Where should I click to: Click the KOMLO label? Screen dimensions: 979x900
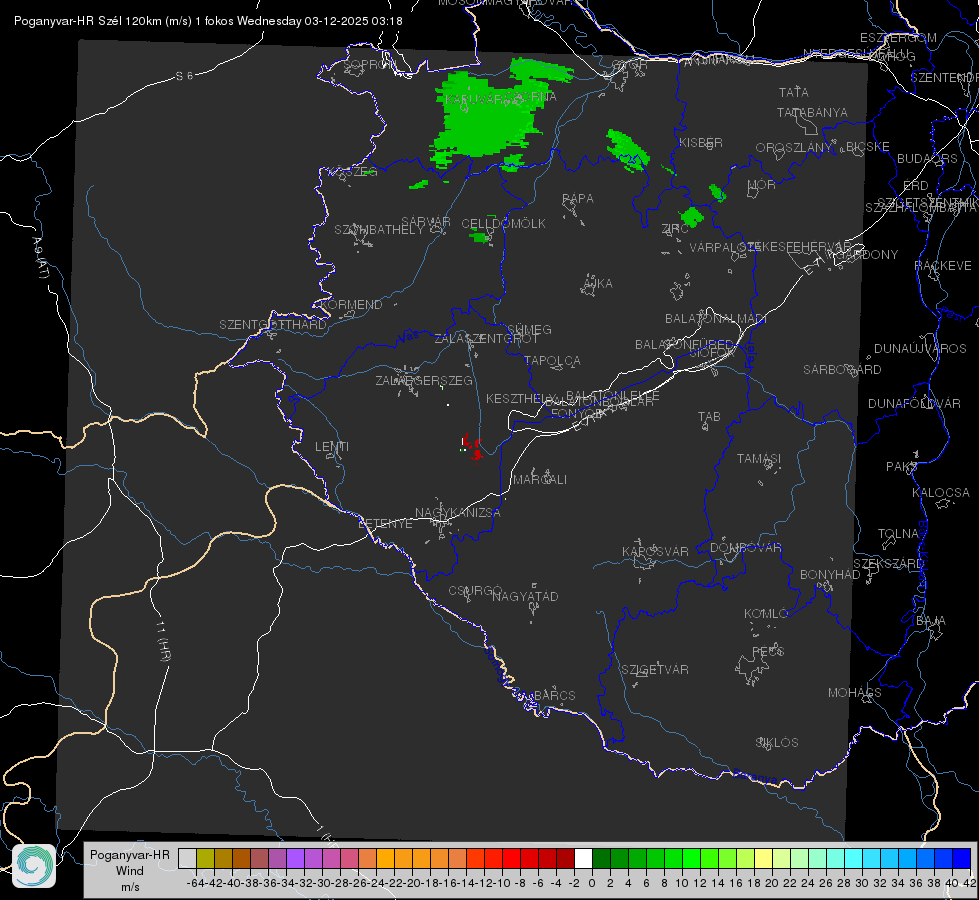point(766,614)
